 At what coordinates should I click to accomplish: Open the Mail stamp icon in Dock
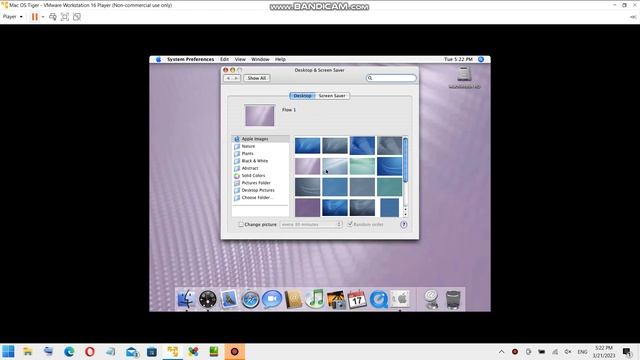(x=229, y=299)
